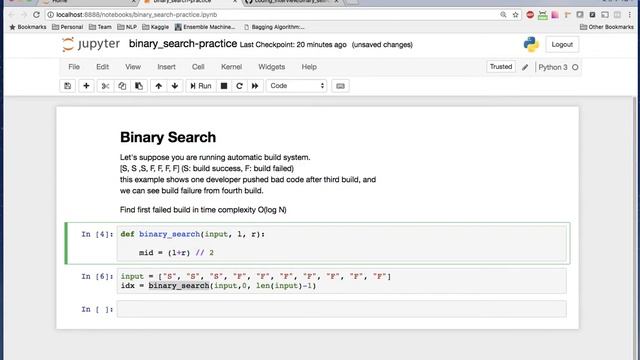
Task: Open the Help menu
Action: point(309,67)
